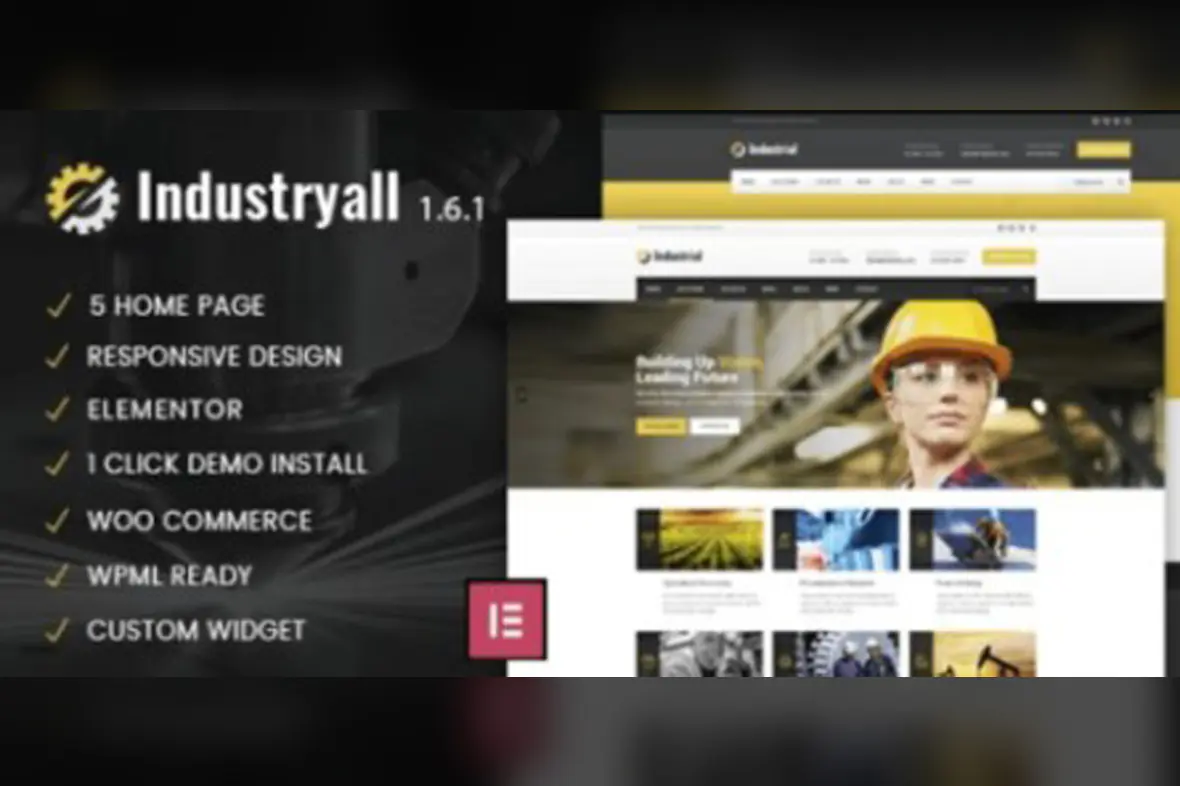Click the checkmark beside 5 HOME PAGE
The height and width of the screenshot is (786, 1180).
(x=59, y=306)
